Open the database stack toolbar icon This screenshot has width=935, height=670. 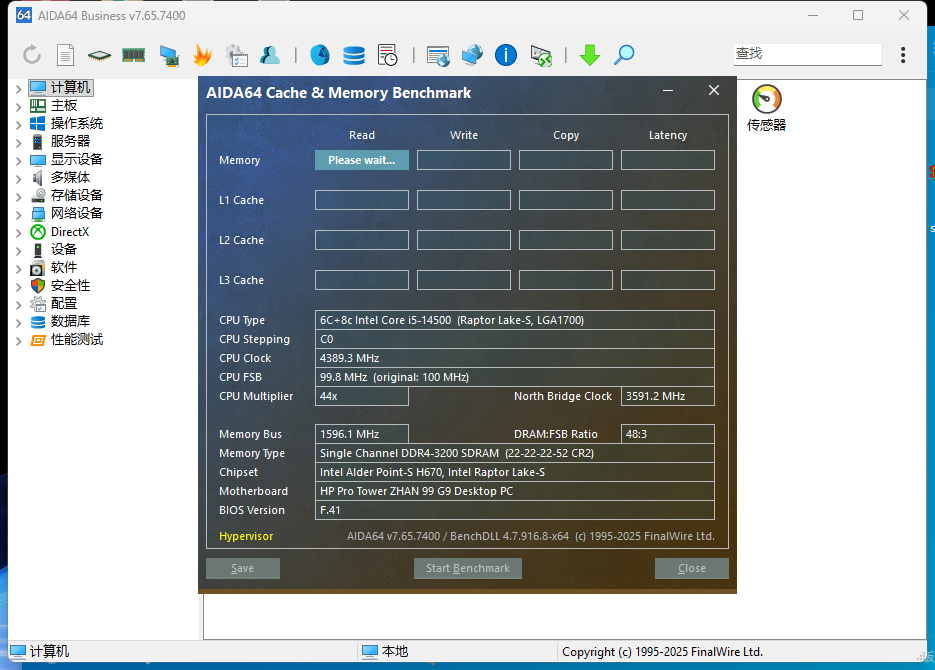click(354, 55)
